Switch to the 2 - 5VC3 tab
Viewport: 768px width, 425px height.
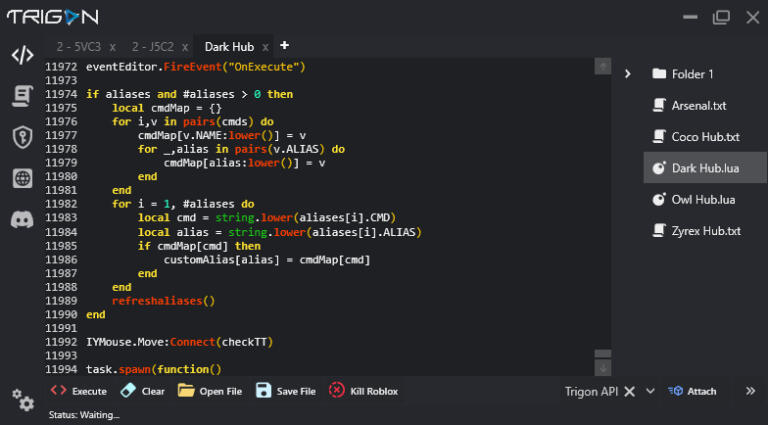[x=77, y=47]
